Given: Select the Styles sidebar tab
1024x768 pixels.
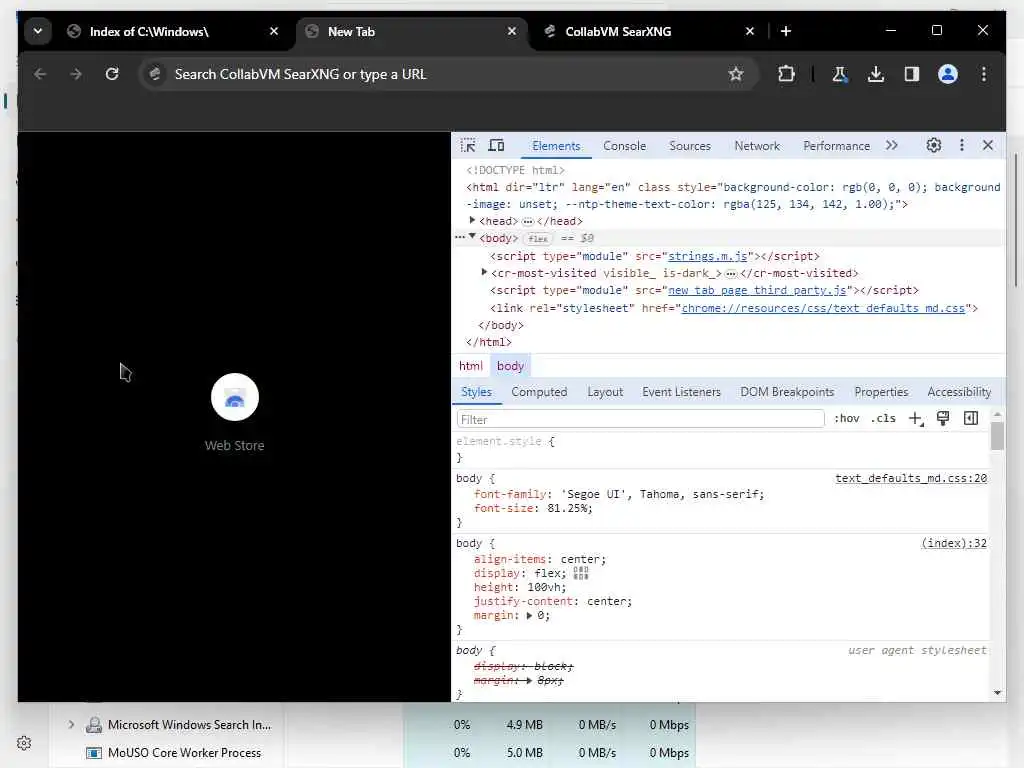Looking at the screenshot, I should tap(476, 392).
